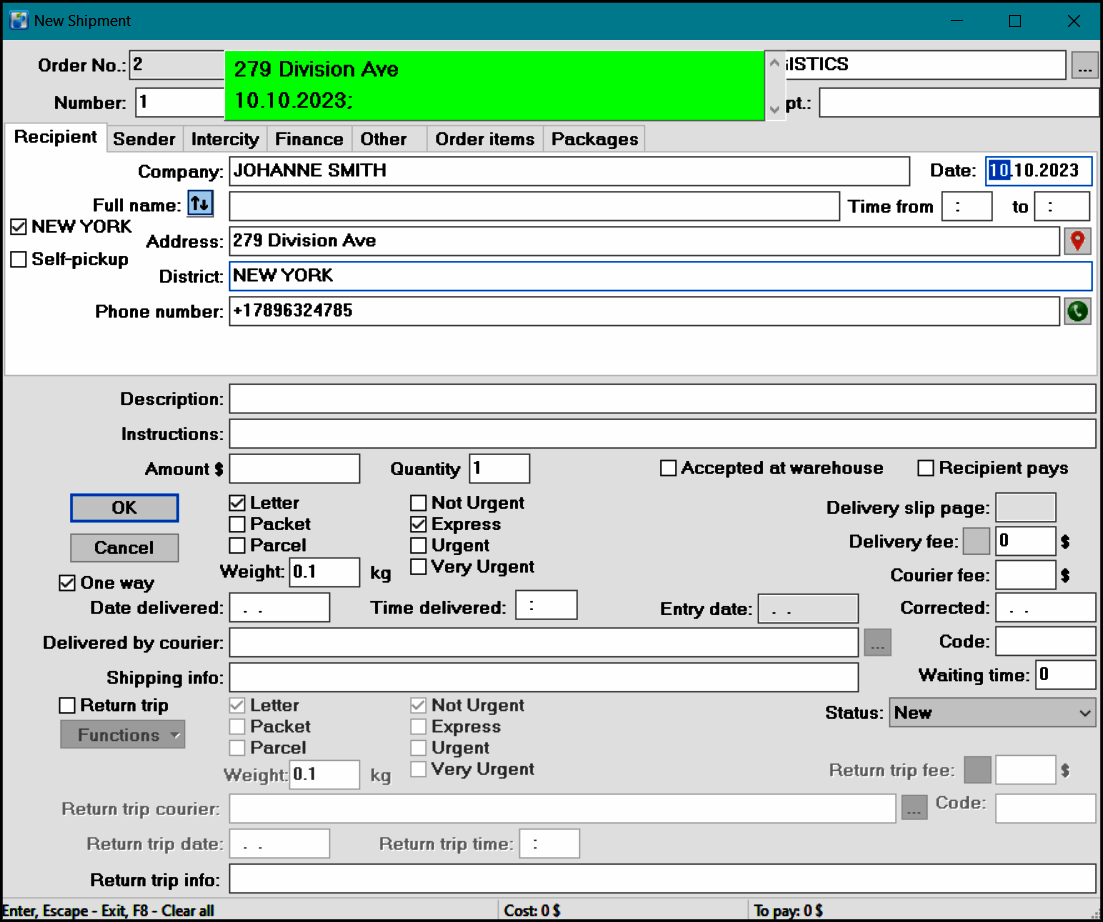Click the Code field beside Delivered by courier
Screen dimensions: 1103x922
point(1045,642)
